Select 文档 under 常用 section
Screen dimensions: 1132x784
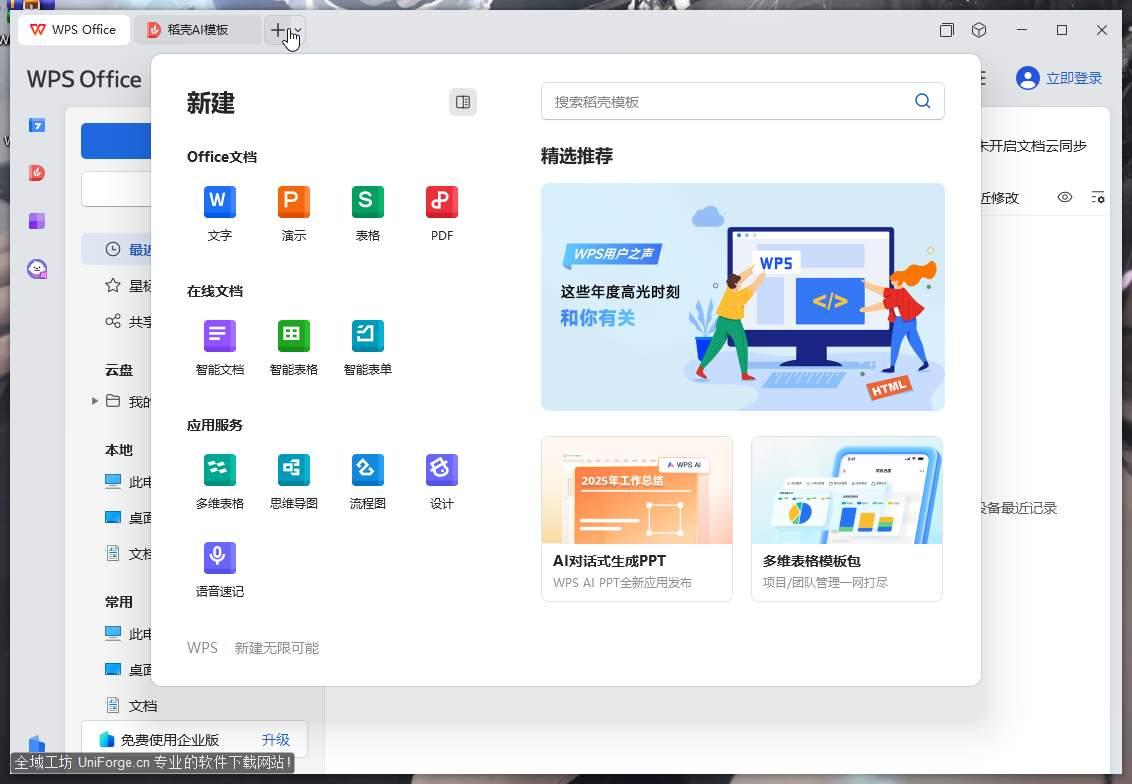131,705
